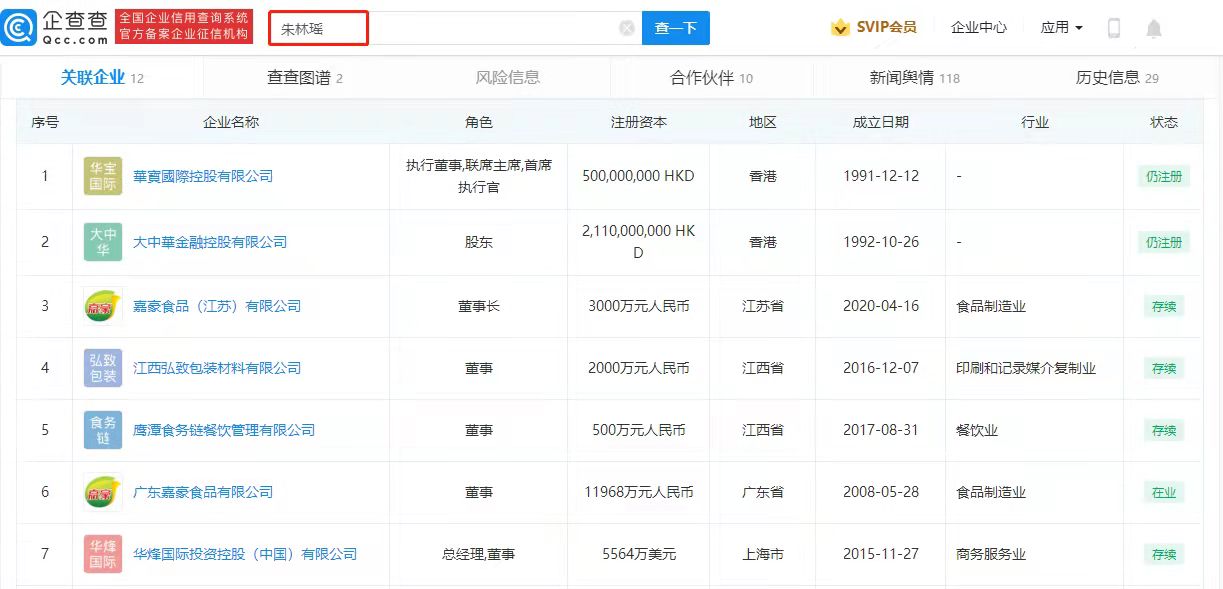Click the 1991-12-12 founding date
The height and width of the screenshot is (589, 1223).
point(881,176)
